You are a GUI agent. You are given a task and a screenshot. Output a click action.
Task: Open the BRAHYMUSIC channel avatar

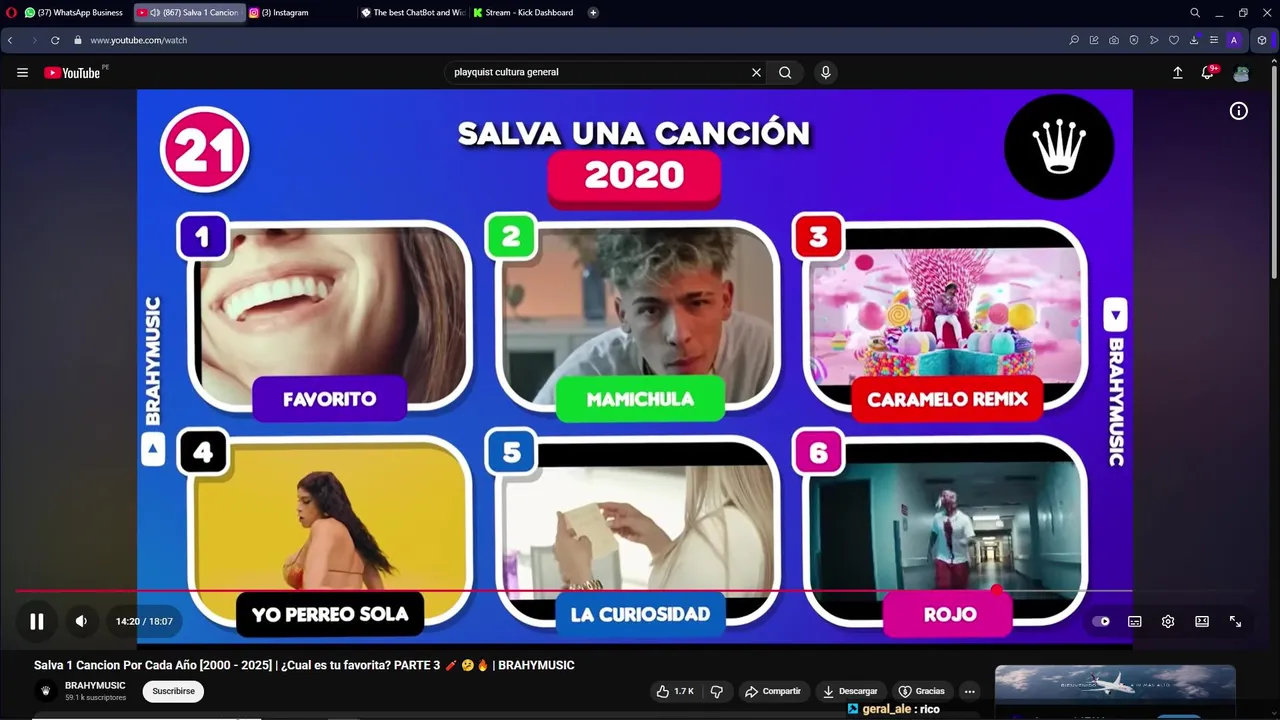pos(45,691)
